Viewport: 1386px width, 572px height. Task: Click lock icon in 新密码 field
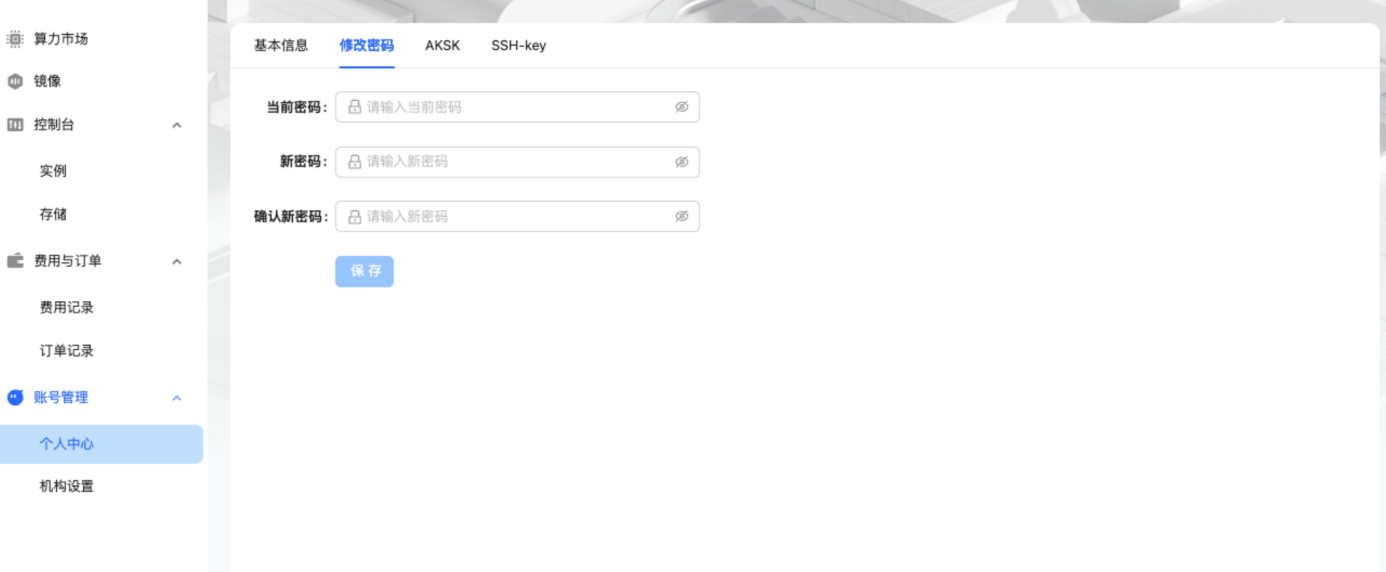point(354,162)
